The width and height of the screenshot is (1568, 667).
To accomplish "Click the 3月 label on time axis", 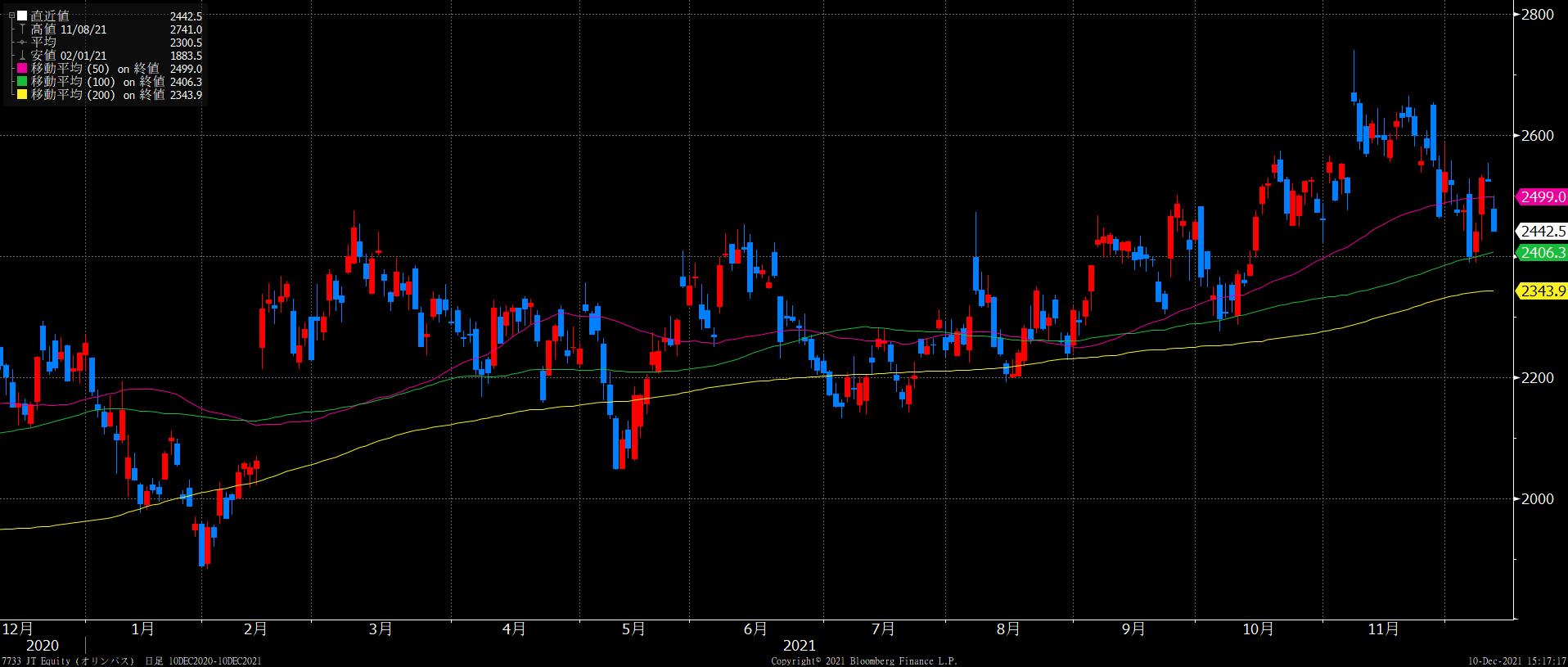I will [x=381, y=629].
